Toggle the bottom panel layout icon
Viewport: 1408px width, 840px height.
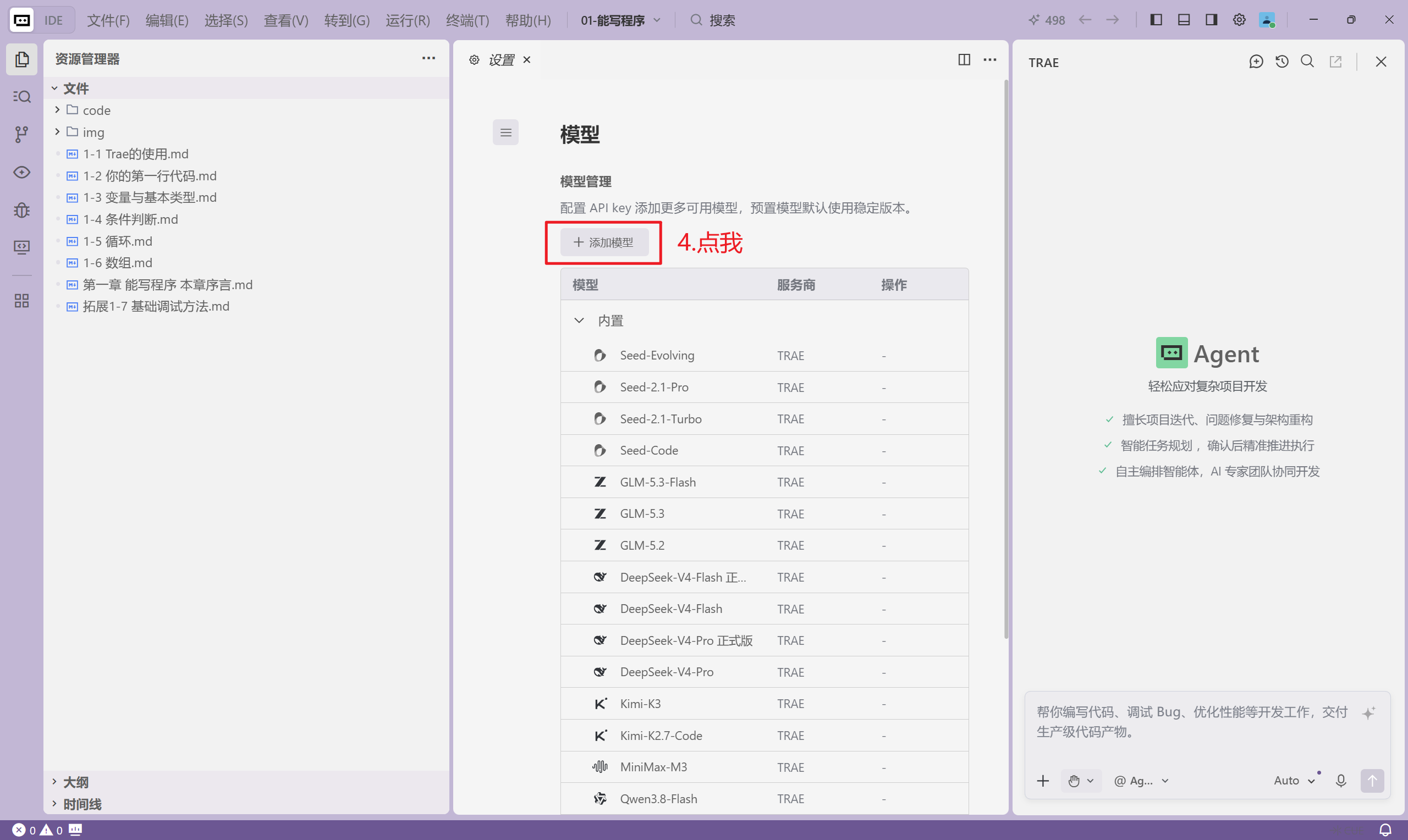coord(1184,20)
